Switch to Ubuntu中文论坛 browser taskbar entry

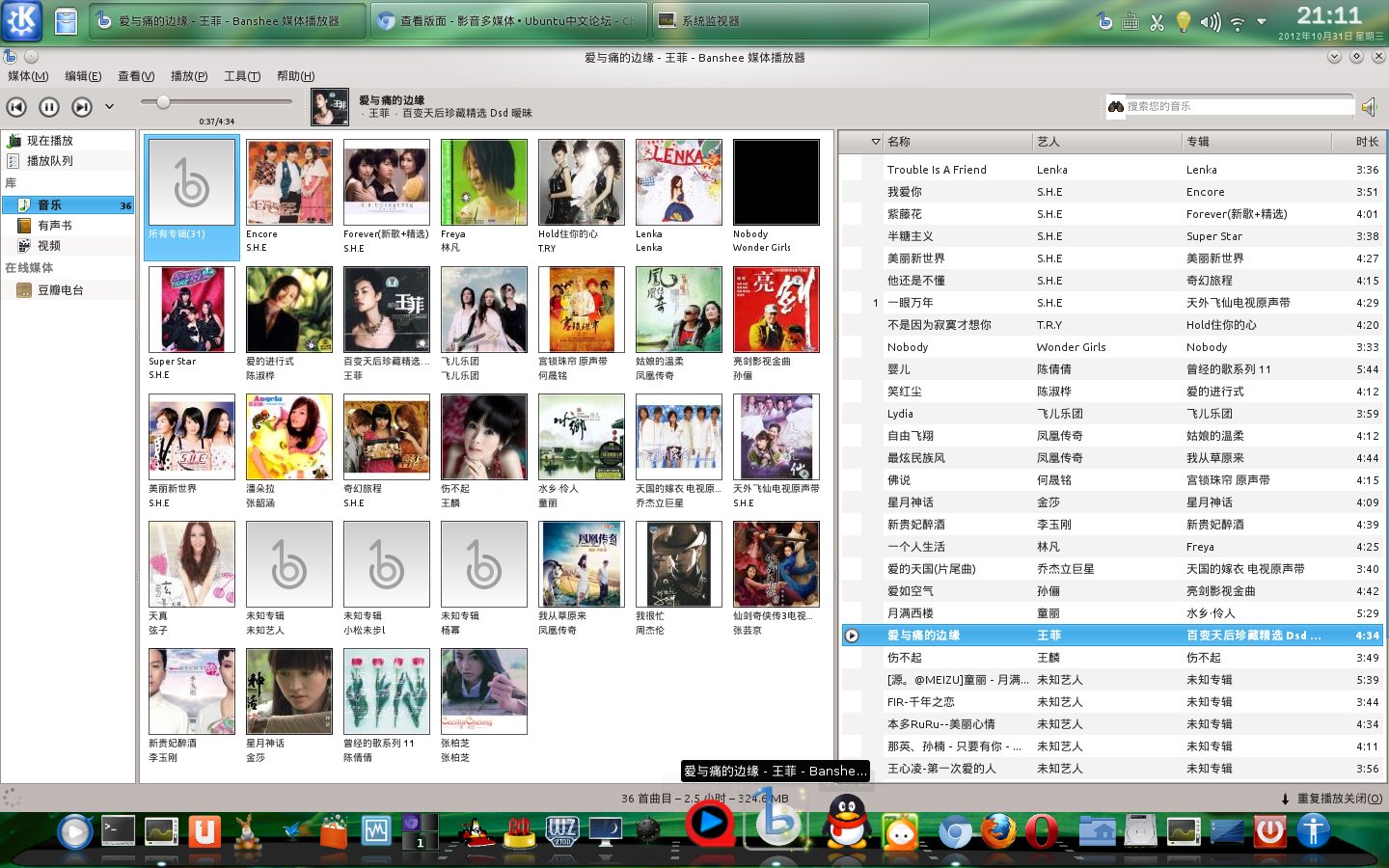coord(508,20)
